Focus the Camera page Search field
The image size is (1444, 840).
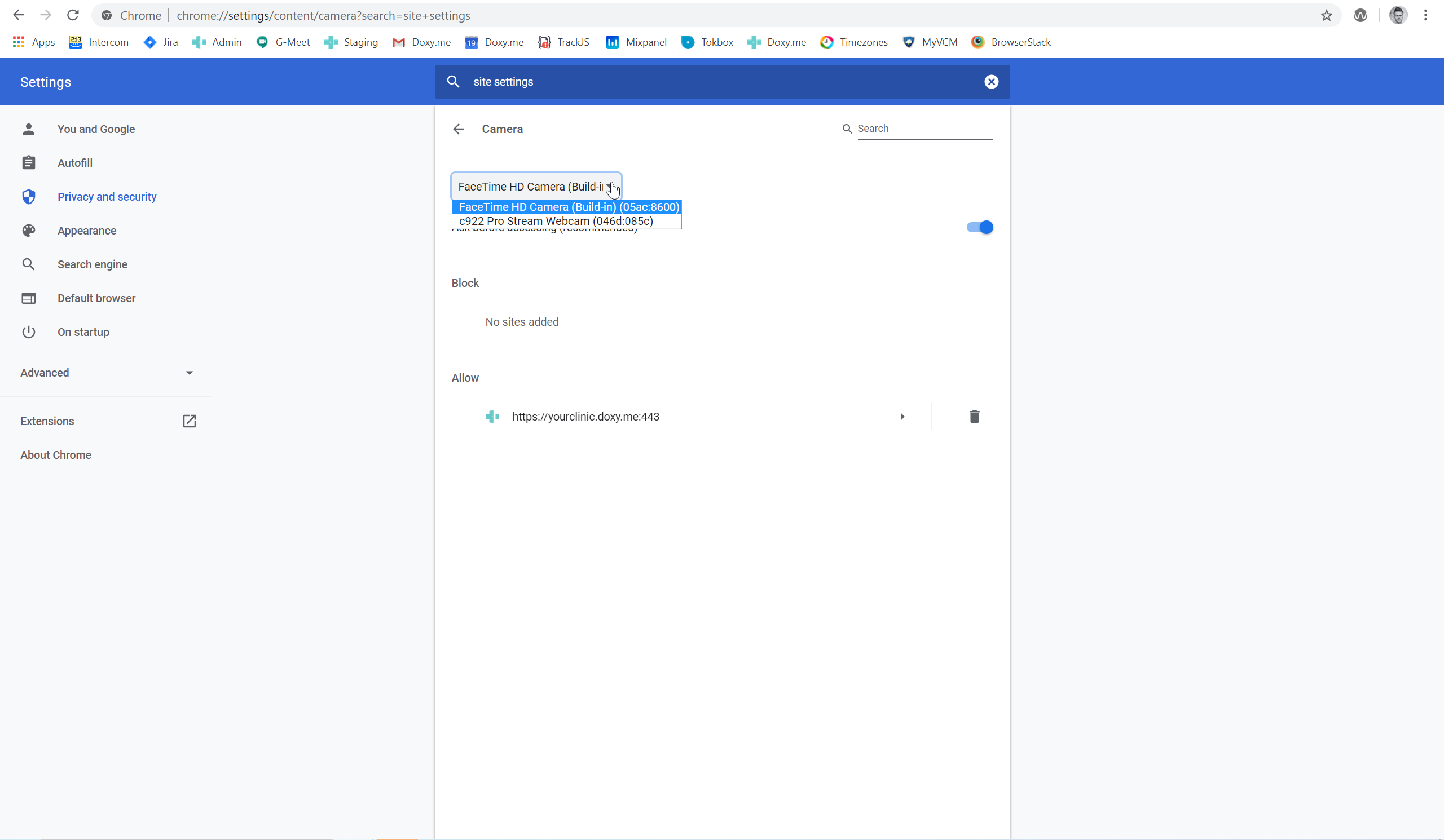[924, 129]
